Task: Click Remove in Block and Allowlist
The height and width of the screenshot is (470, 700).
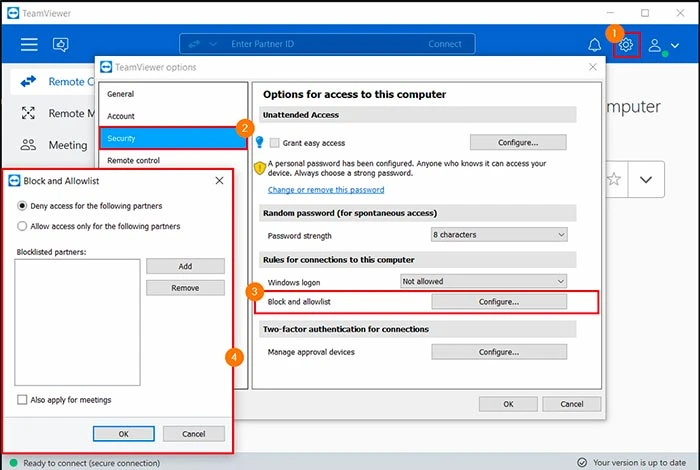Action: click(x=185, y=288)
